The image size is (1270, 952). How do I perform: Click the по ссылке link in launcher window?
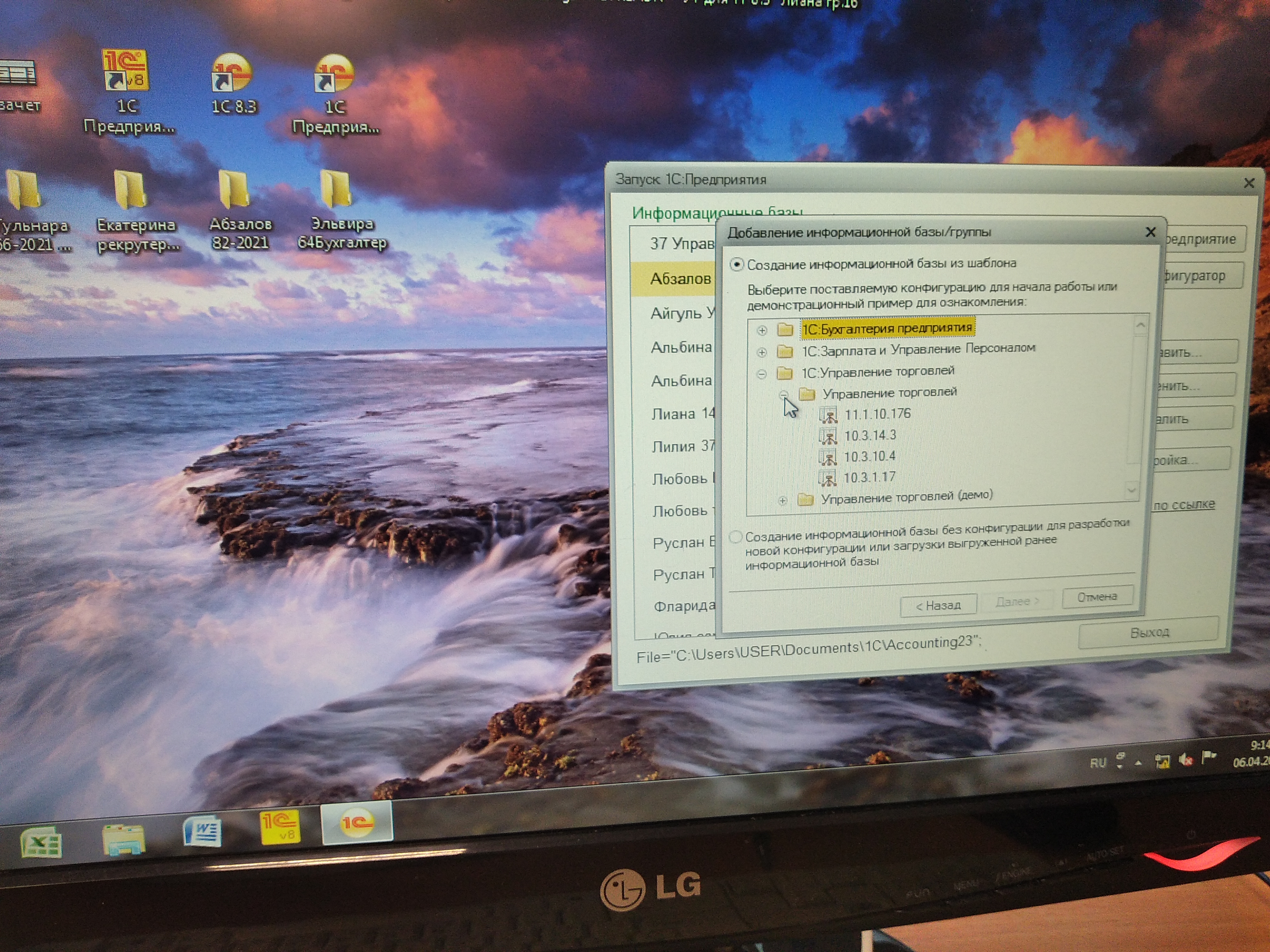tap(1184, 504)
